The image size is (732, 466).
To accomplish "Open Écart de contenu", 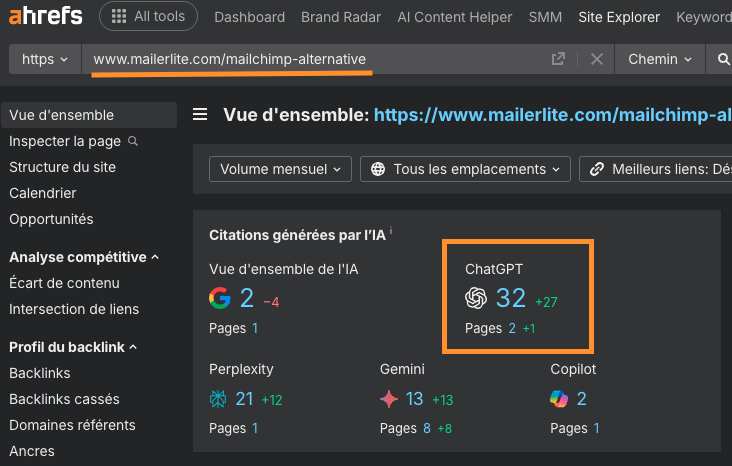I will [x=64, y=283].
